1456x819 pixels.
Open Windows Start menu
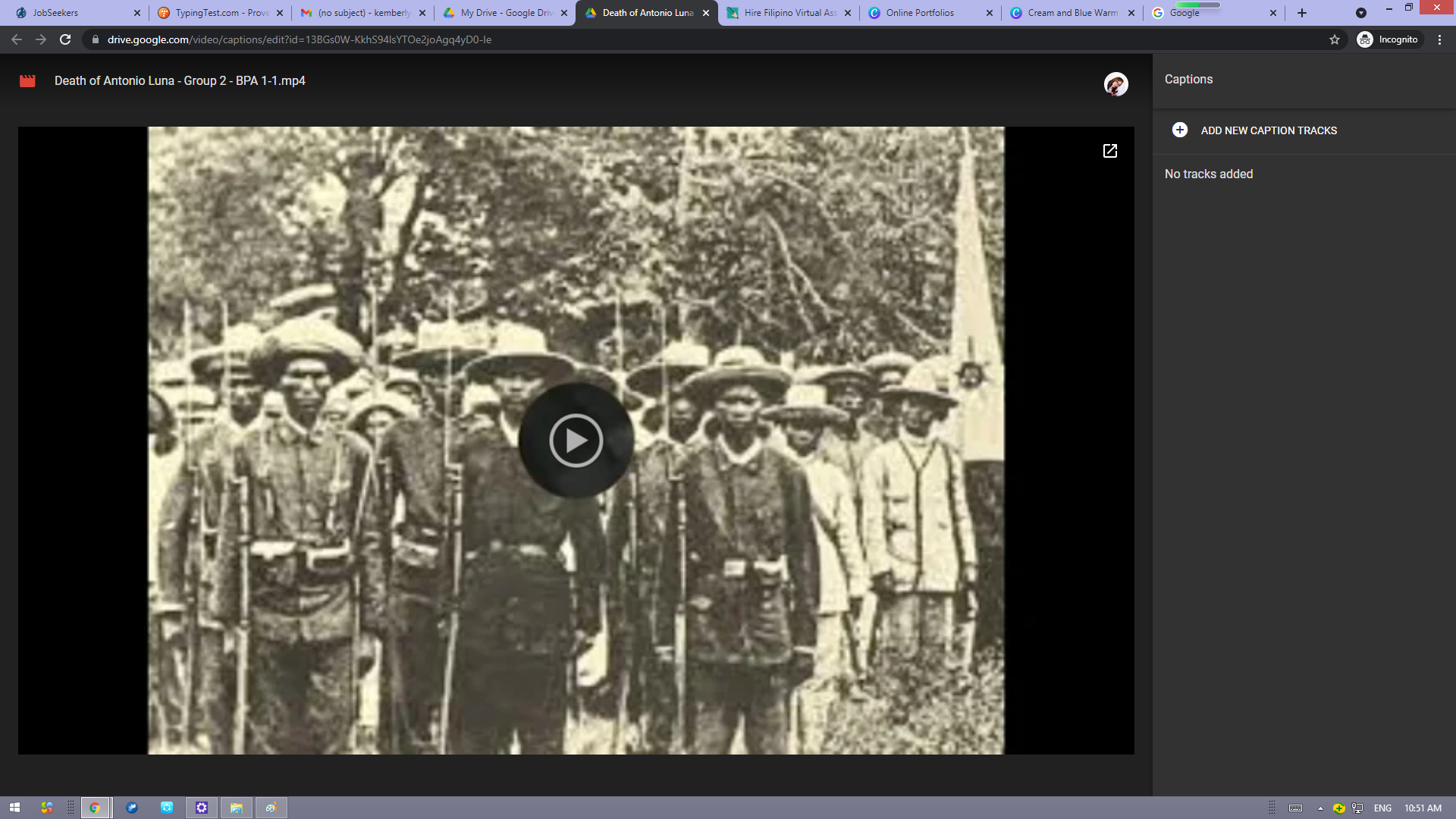tap(14, 808)
